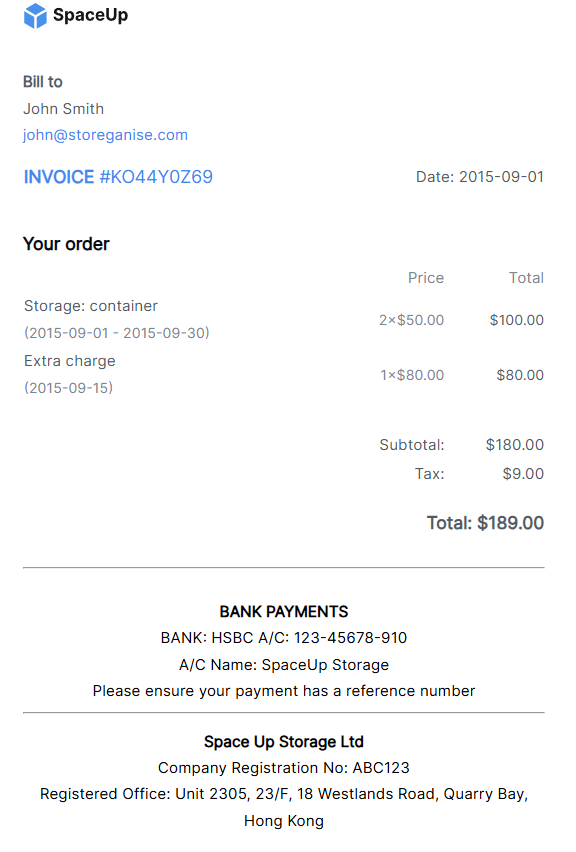Click the Subtotal $180.00 amount

(515, 444)
